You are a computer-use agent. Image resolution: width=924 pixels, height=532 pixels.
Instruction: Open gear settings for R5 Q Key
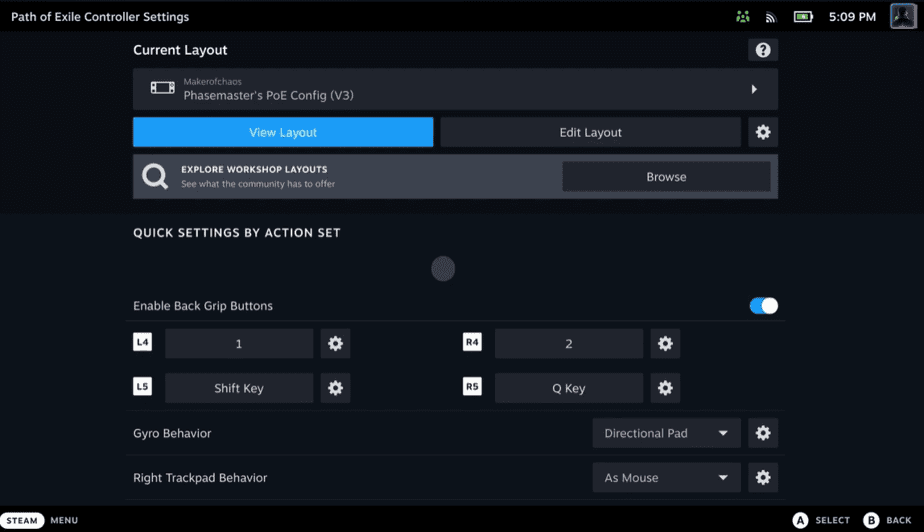coord(665,388)
